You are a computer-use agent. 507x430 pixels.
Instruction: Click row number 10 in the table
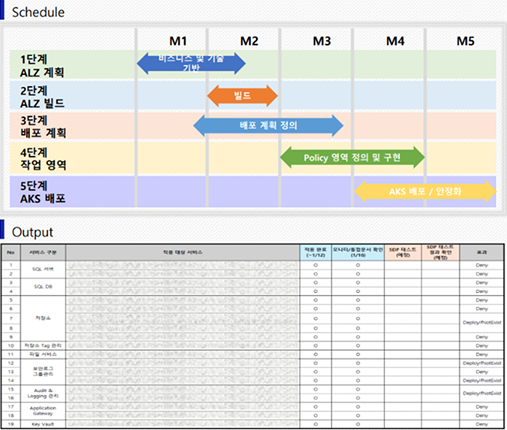tap(11, 346)
